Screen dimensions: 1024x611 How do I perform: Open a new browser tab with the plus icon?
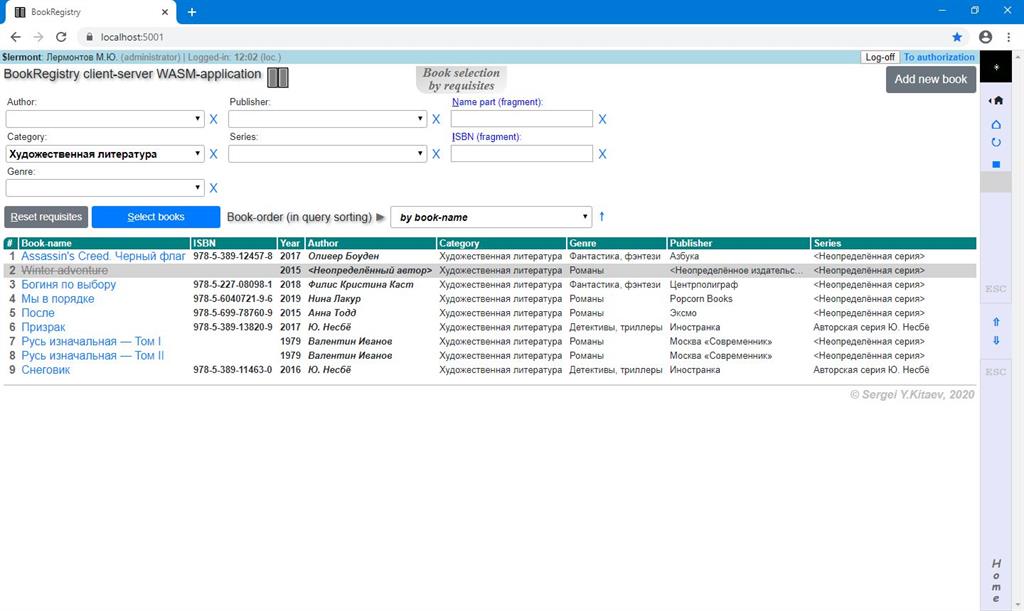point(191,12)
